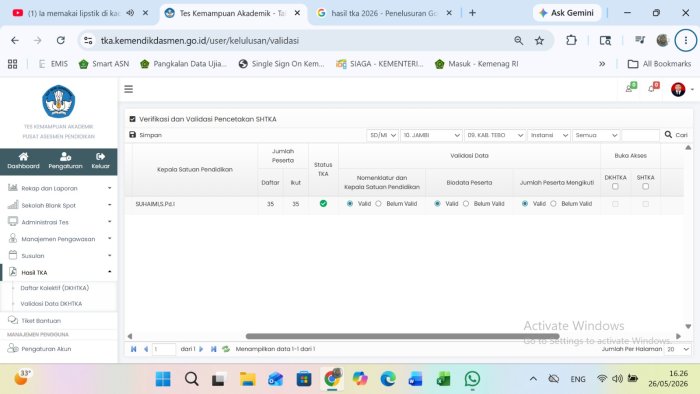The height and width of the screenshot is (394, 700).
Task: Select Valid for Biodata Peserta
Action: tap(437, 203)
